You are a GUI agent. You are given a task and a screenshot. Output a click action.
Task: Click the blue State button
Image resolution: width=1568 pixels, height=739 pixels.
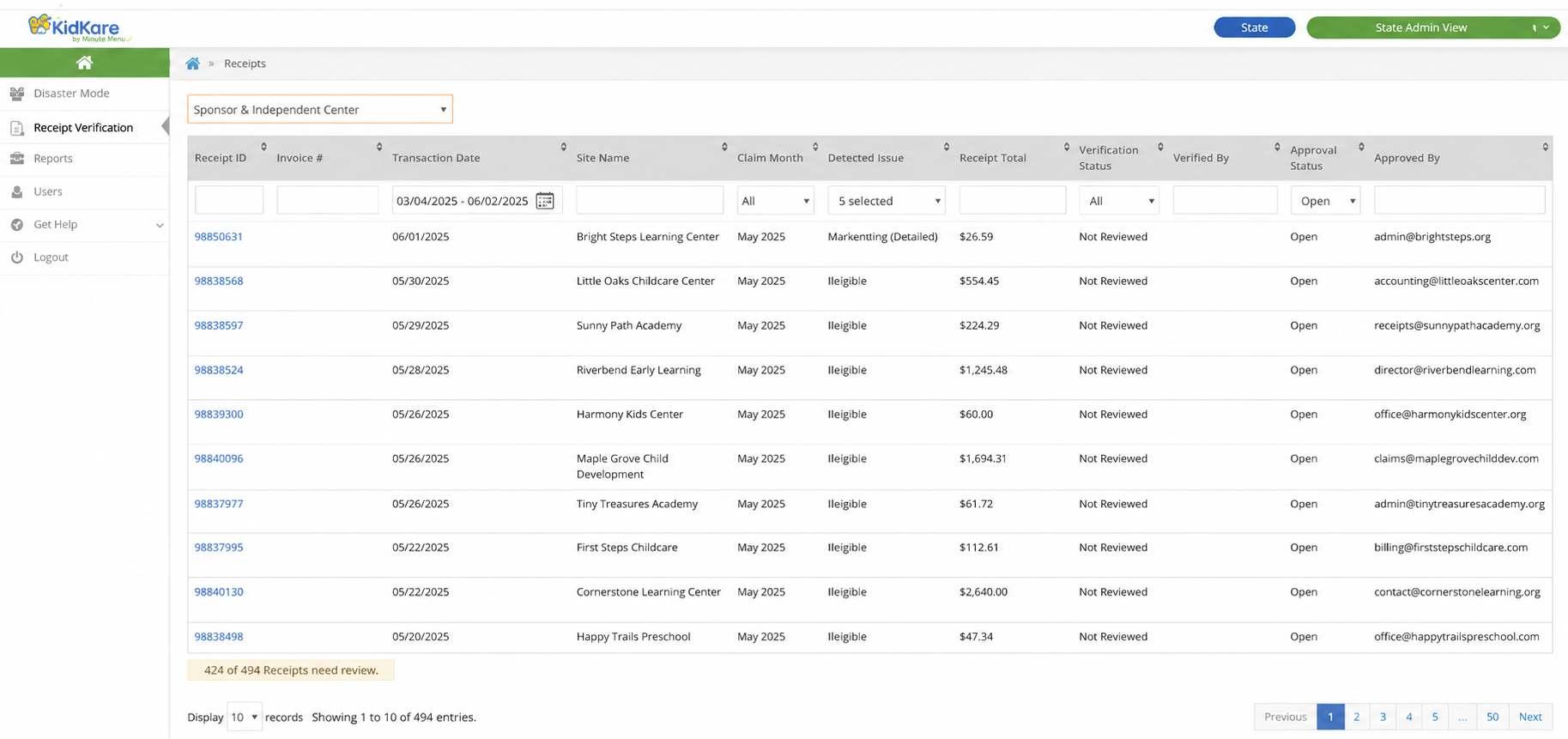pyautogui.click(x=1254, y=27)
